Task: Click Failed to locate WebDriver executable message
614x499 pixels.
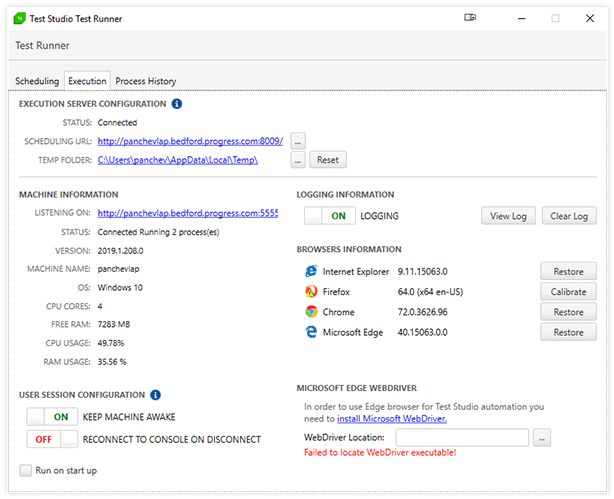Action: pos(380,453)
